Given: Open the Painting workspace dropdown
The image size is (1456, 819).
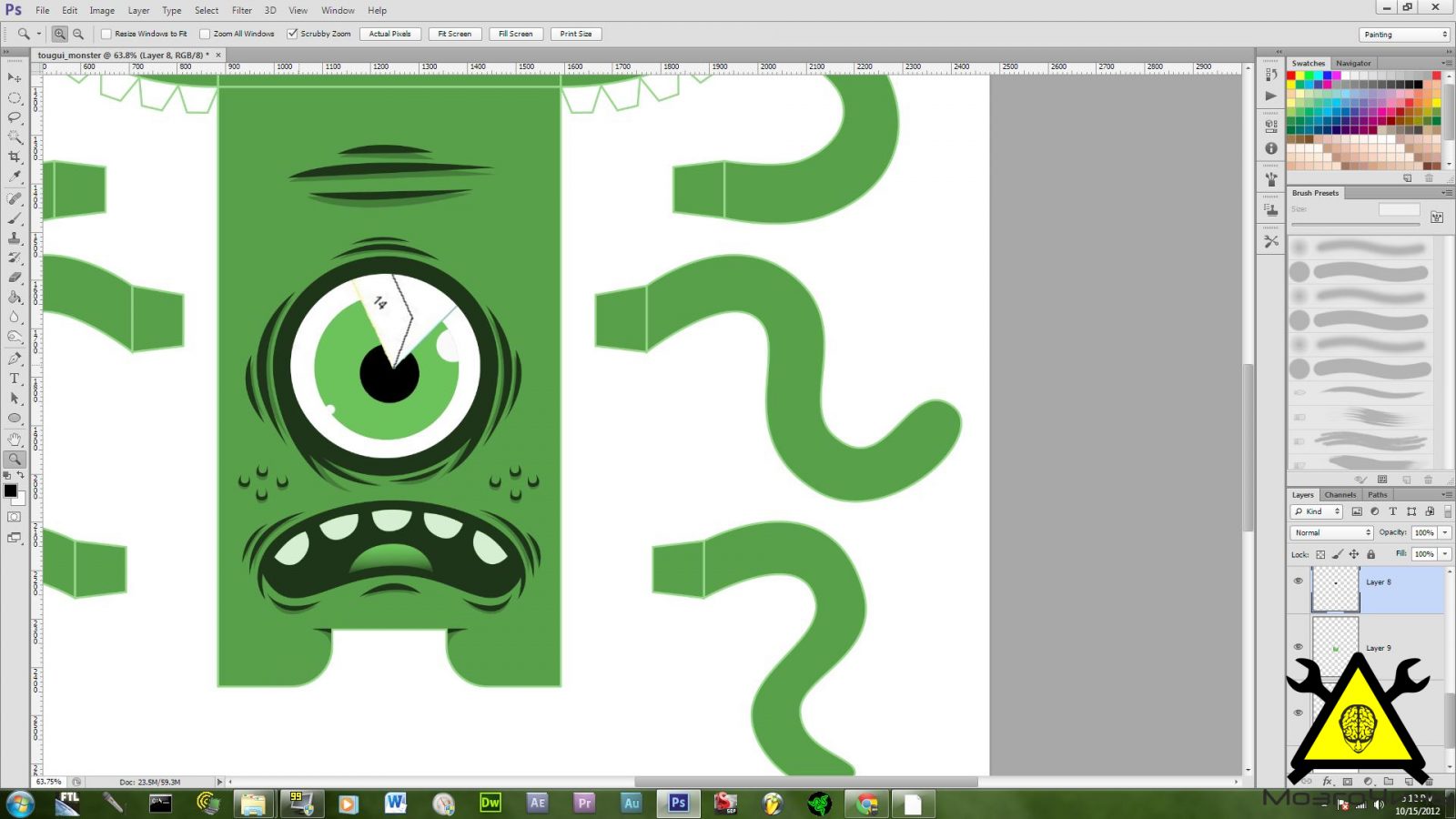Looking at the screenshot, I should tap(1405, 35).
